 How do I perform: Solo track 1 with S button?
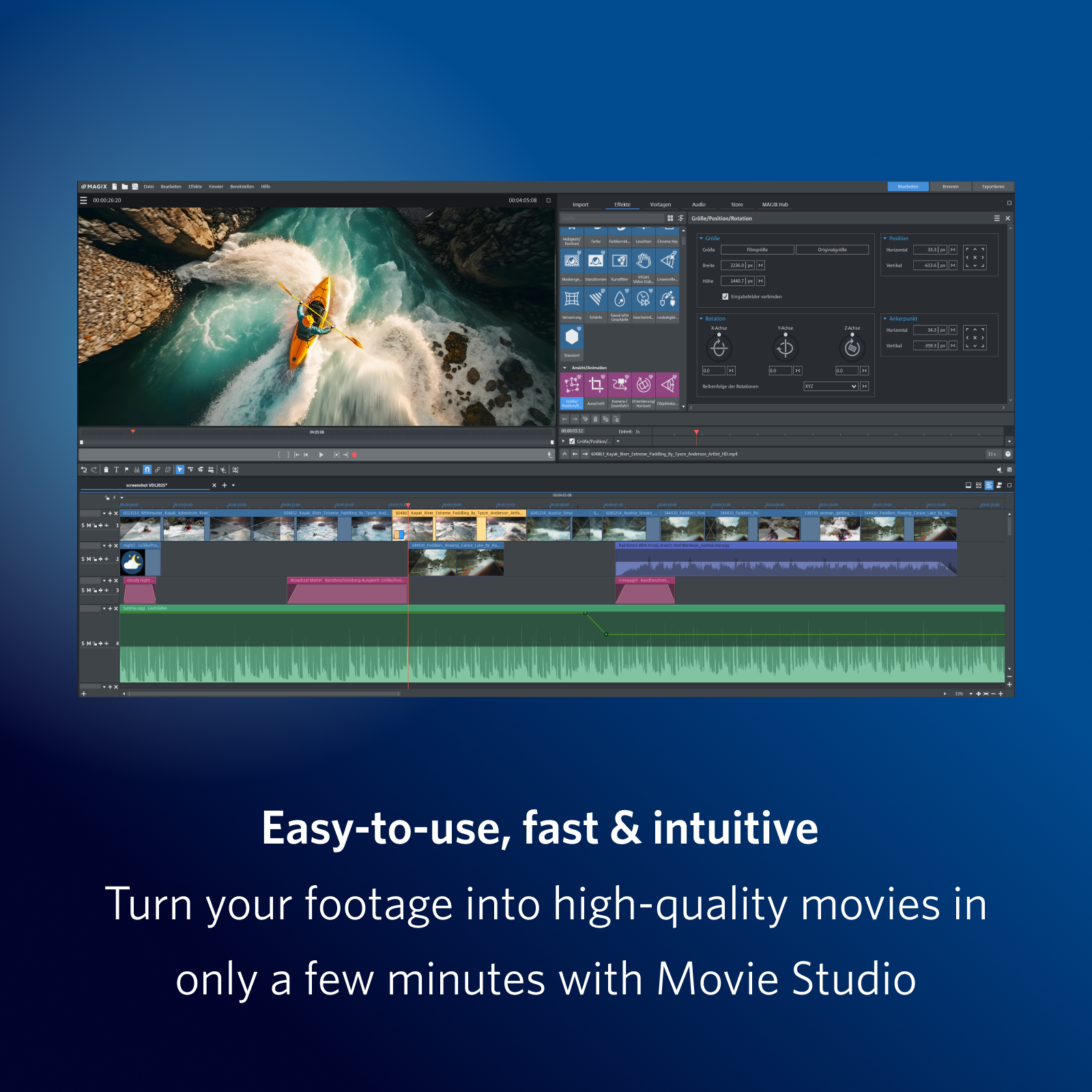83,526
